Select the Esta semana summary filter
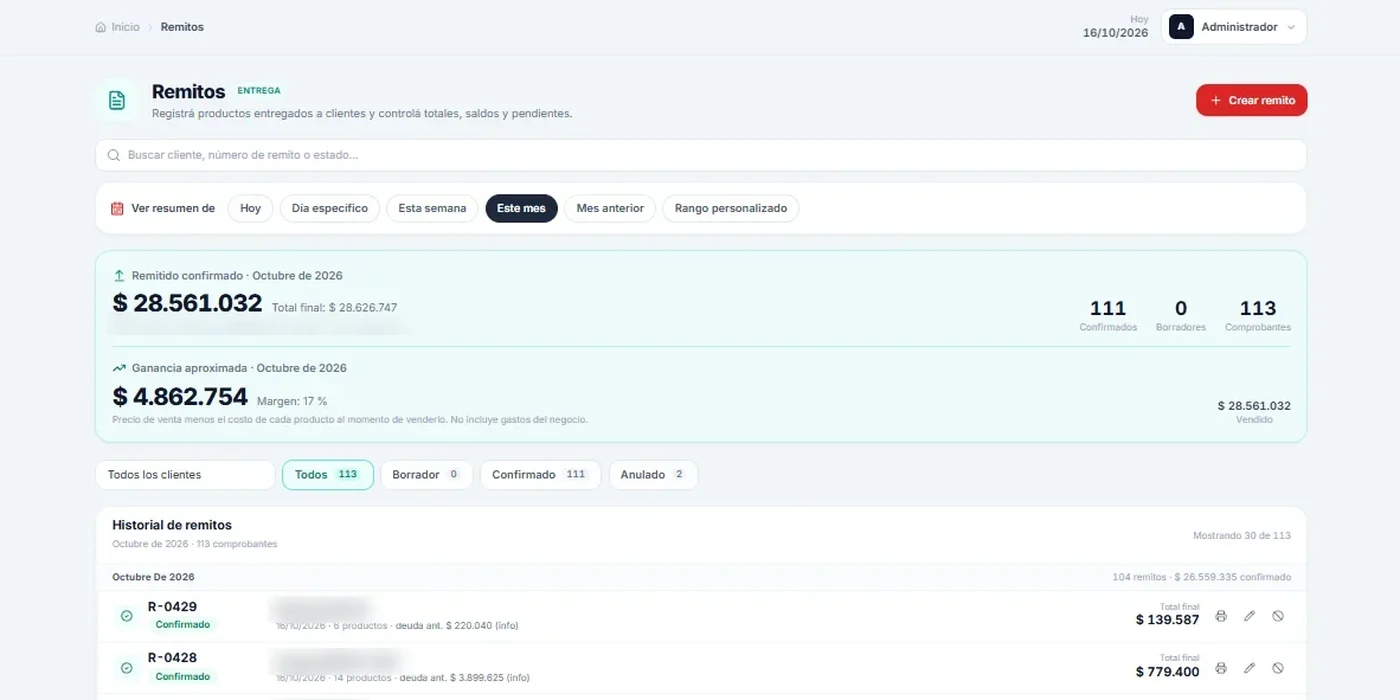Viewport: 1400px width, 700px height. [x=432, y=208]
